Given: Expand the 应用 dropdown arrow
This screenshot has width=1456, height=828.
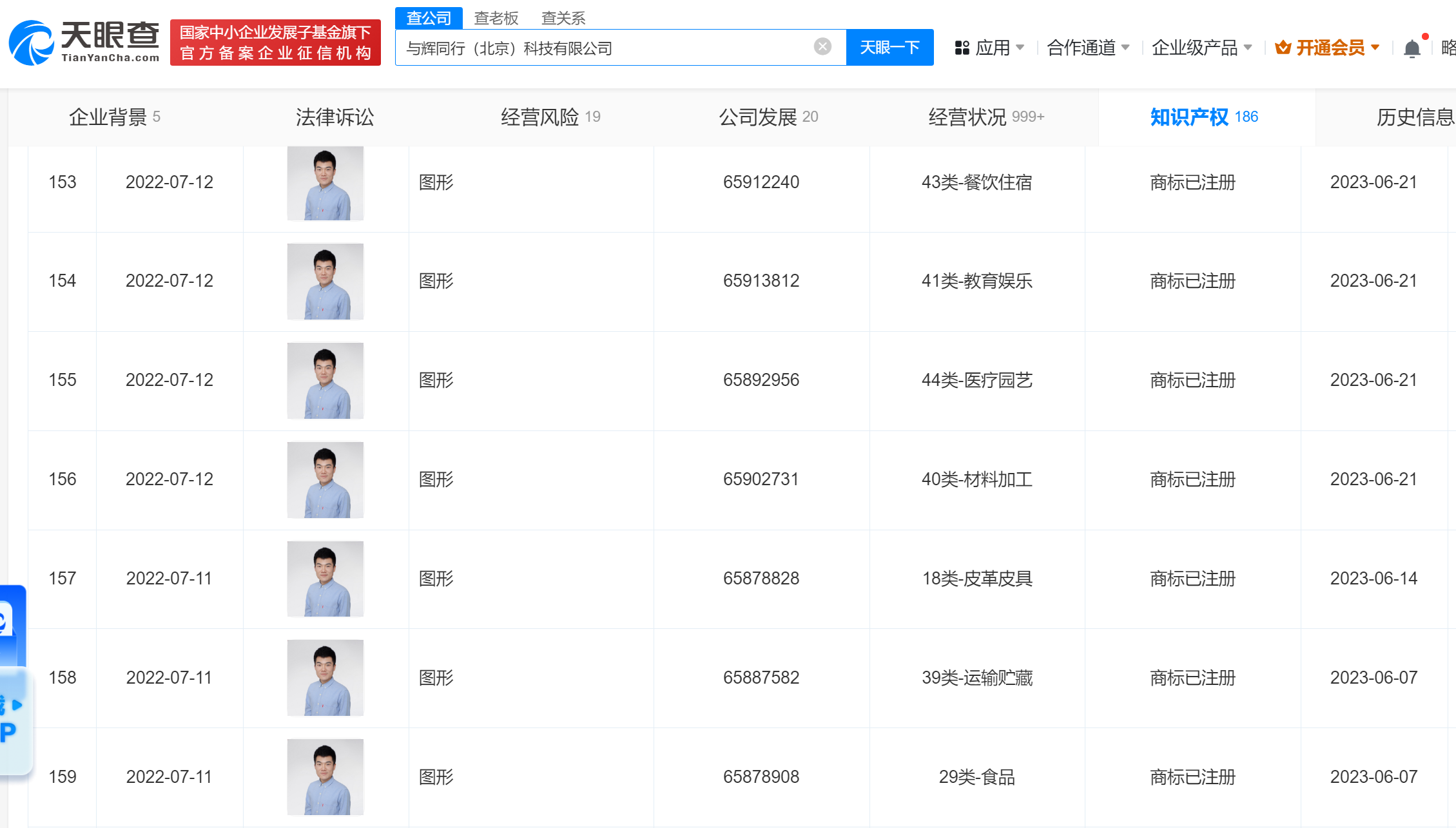Looking at the screenshot, I should pyautogui.click(x=1020, y=48).
